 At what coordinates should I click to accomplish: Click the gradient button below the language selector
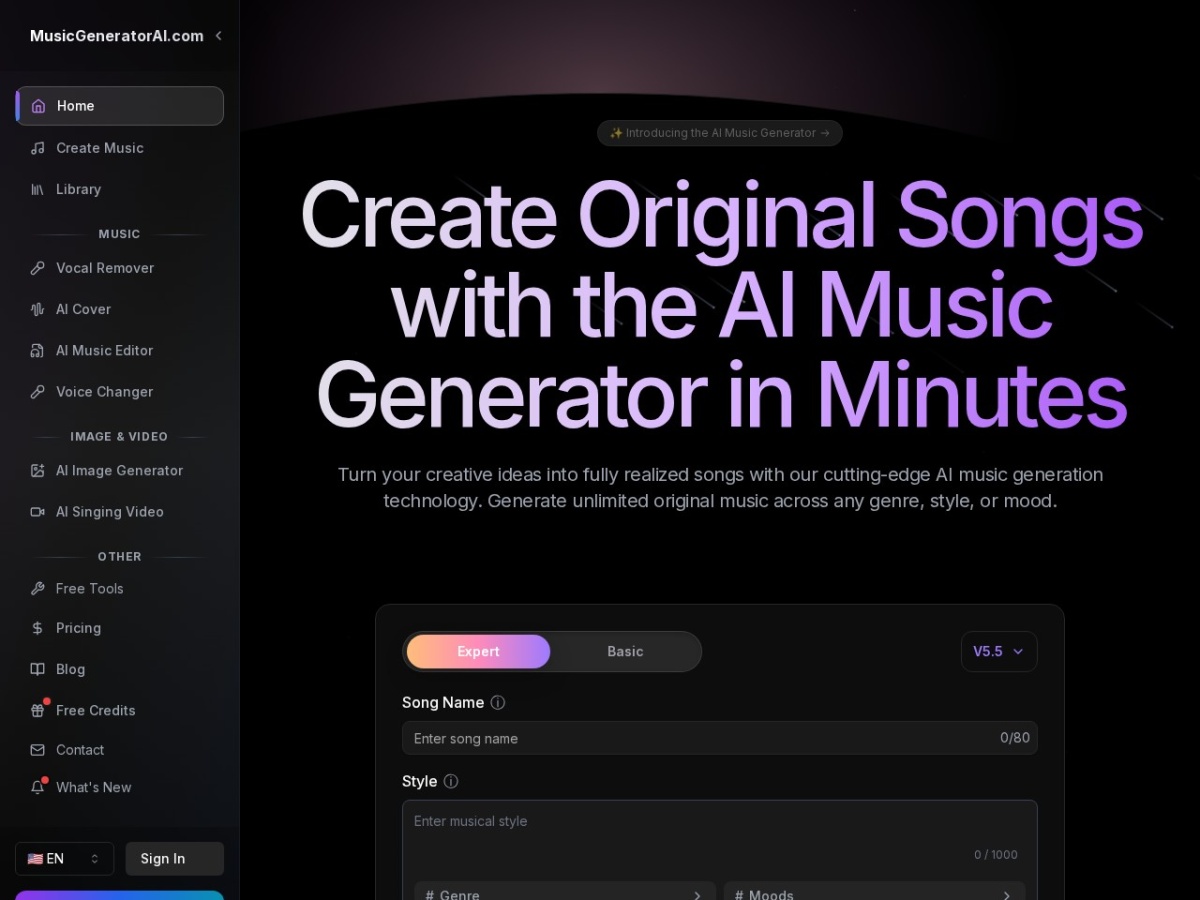pos(120,895)
